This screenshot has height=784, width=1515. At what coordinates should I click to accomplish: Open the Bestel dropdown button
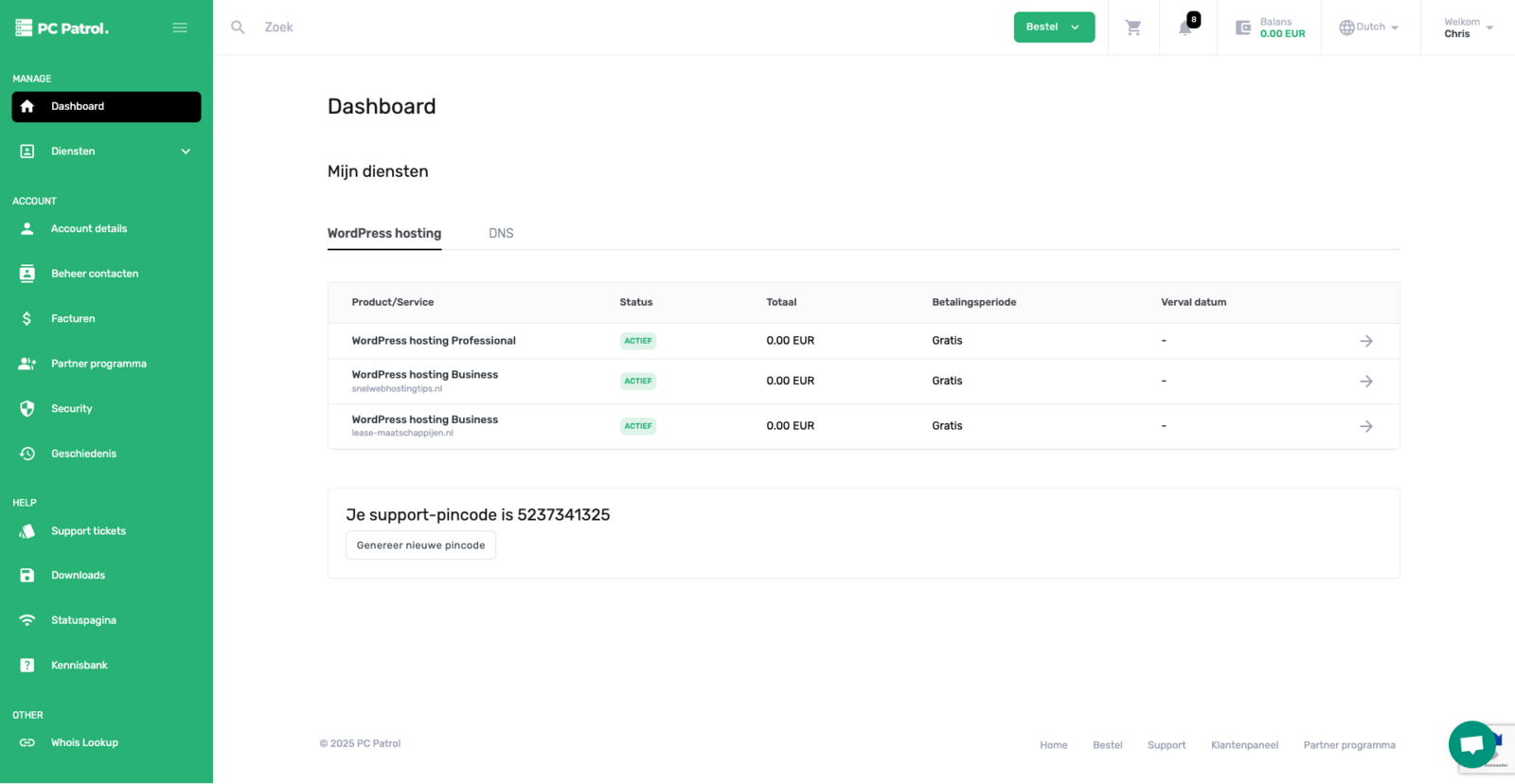pos(1053,27)
